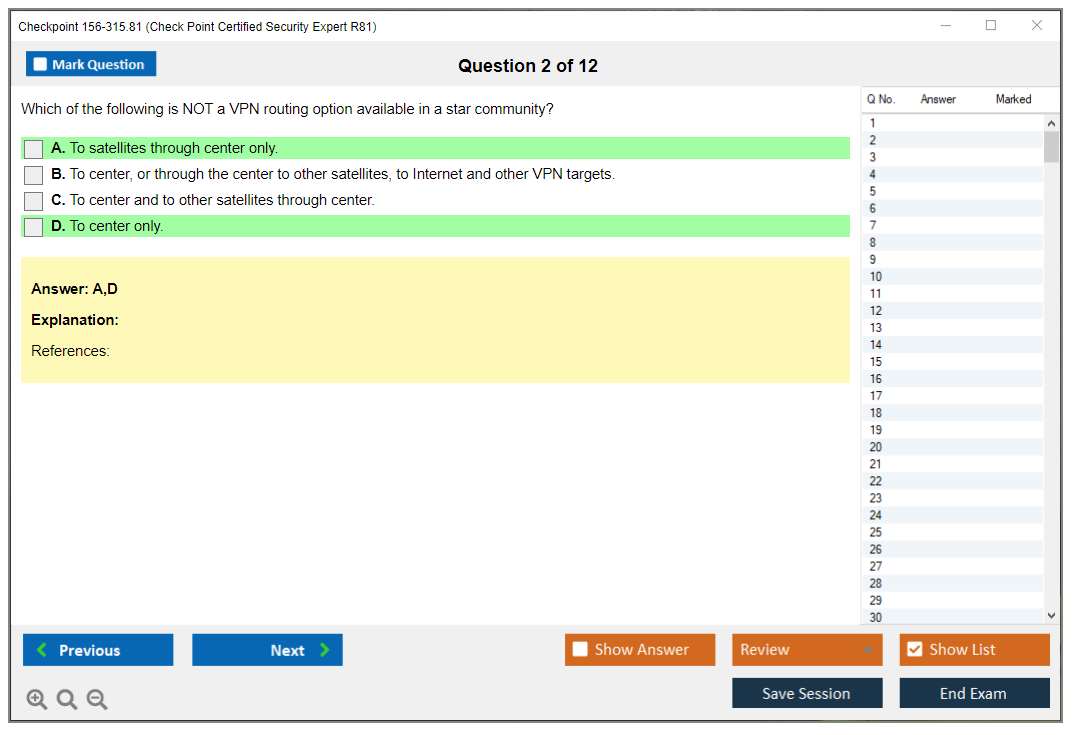Toggle the Show Answer checkbox
1075x735 pixels.
tap(580, 650)
